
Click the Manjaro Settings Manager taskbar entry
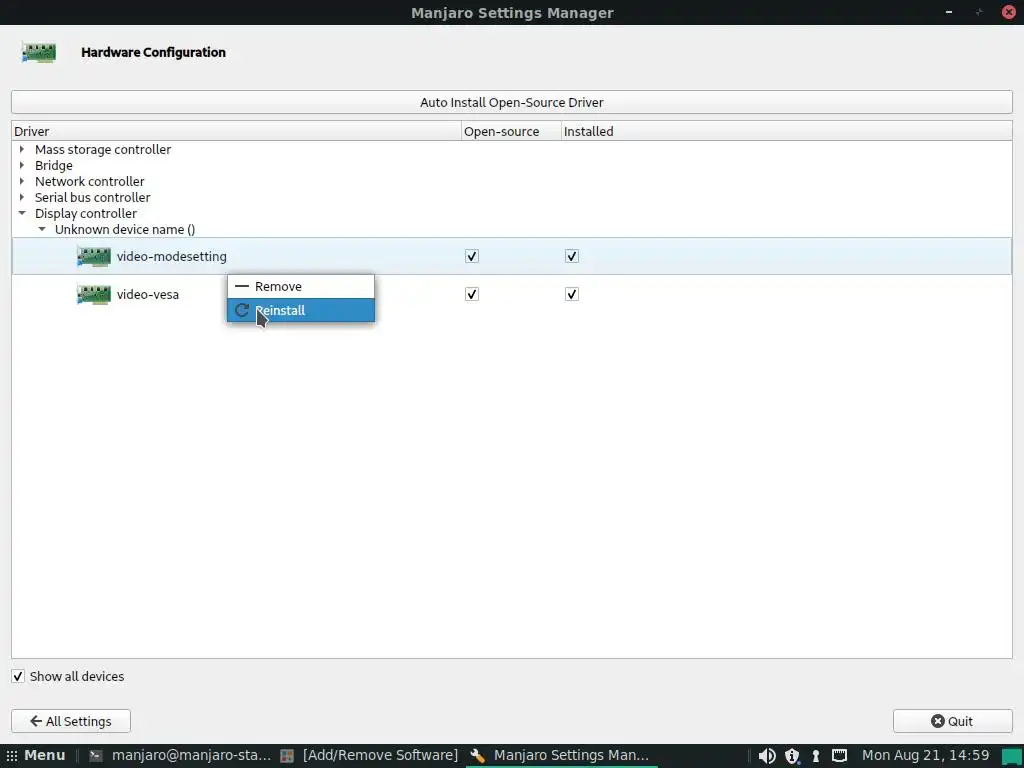click(x=560, y=756)
